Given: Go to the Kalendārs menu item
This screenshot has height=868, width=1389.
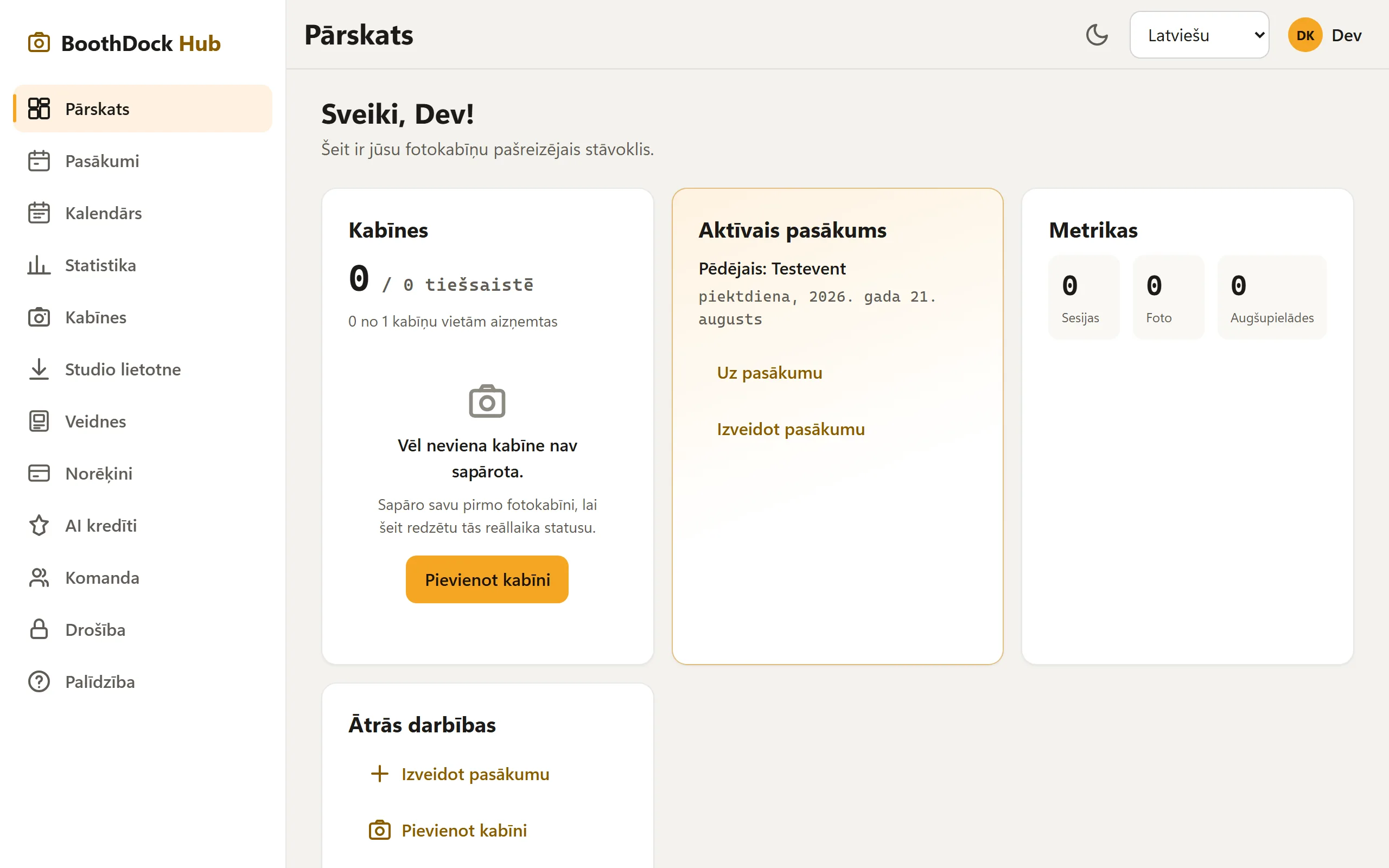Looking at the screenshot, I should (x=142, y=213).
